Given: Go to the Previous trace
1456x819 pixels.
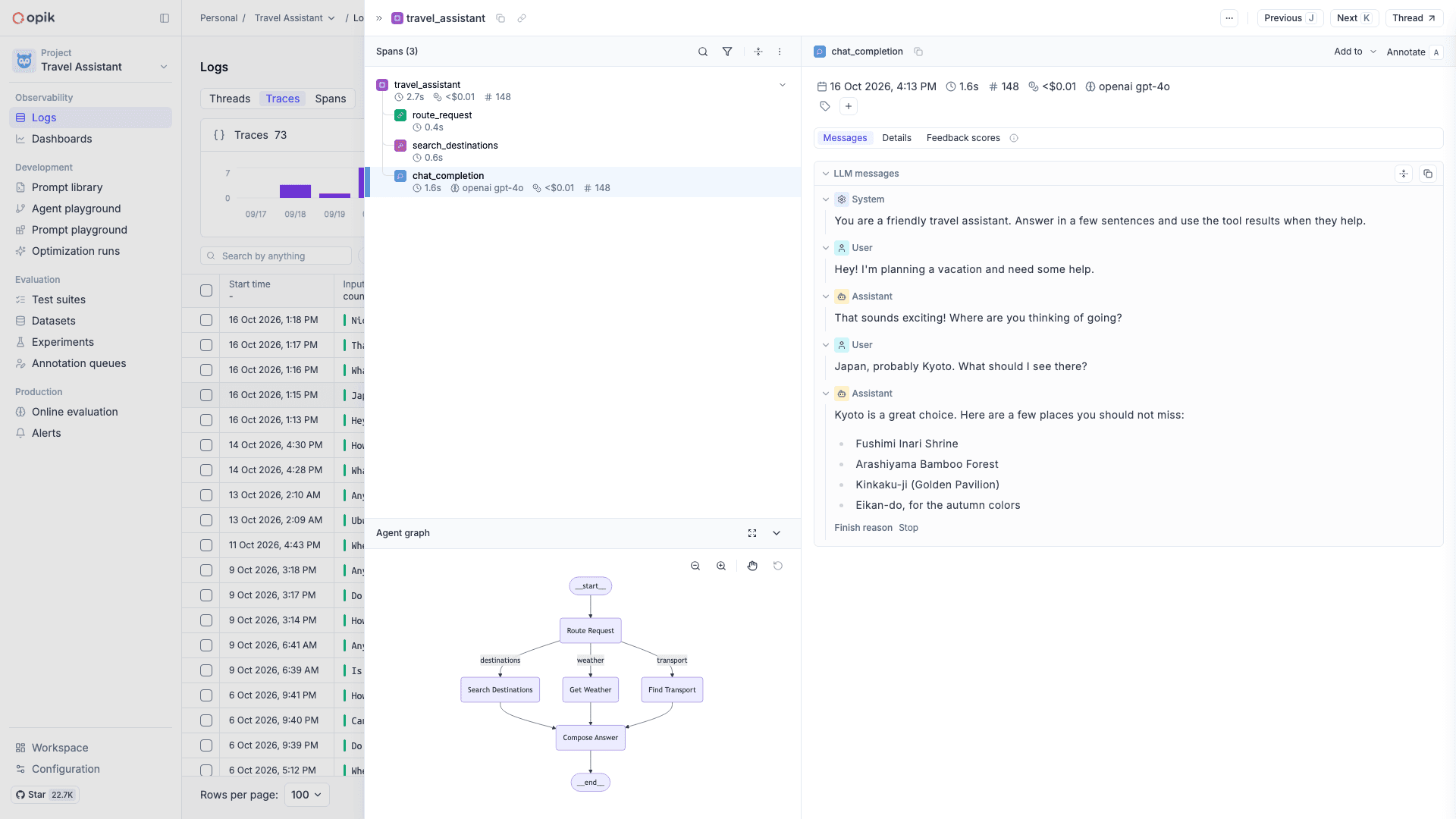Looking at the screenshot, I should pyautogui.click(x=1290, y=18).
